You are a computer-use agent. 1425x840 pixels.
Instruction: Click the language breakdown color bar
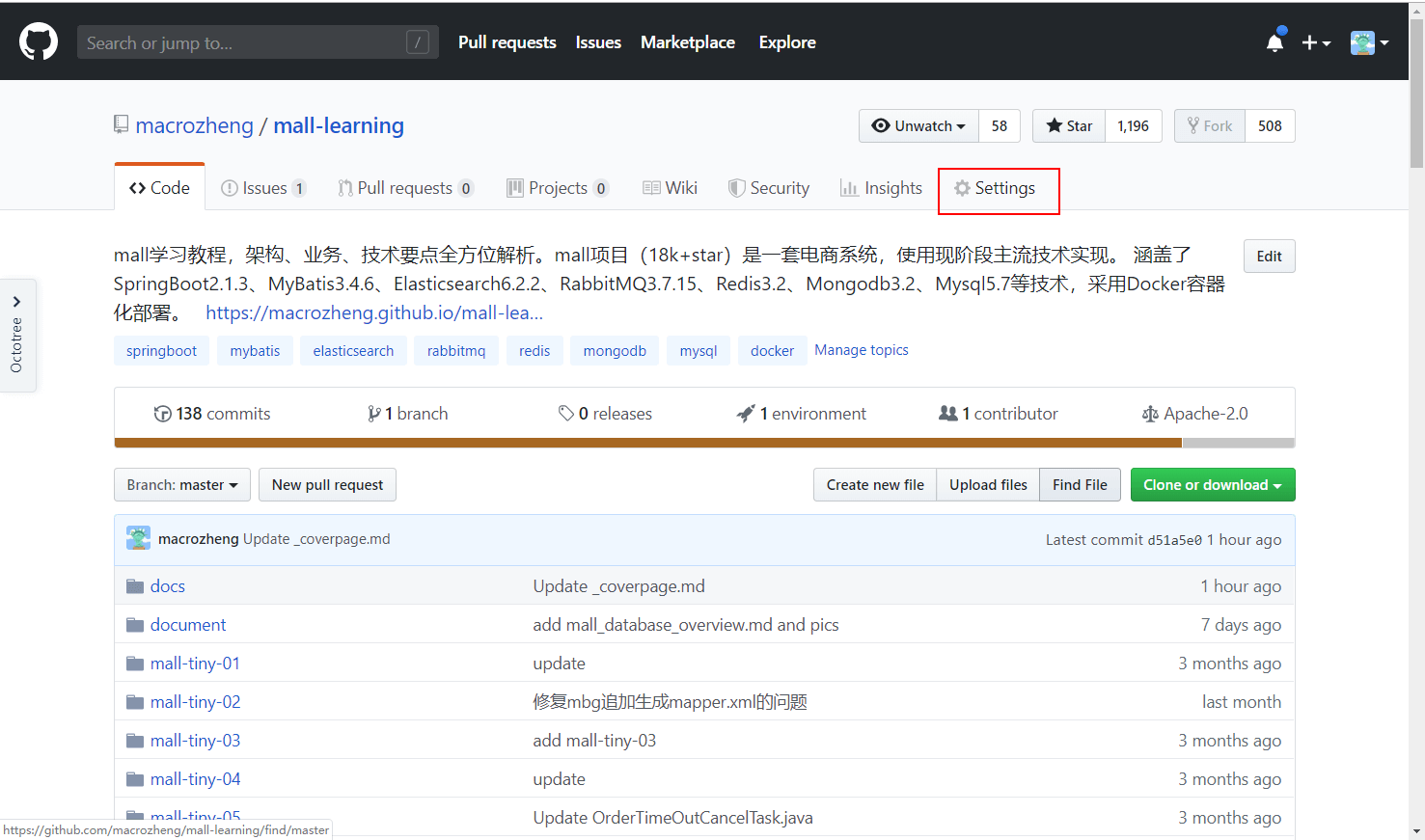[704, 444]
